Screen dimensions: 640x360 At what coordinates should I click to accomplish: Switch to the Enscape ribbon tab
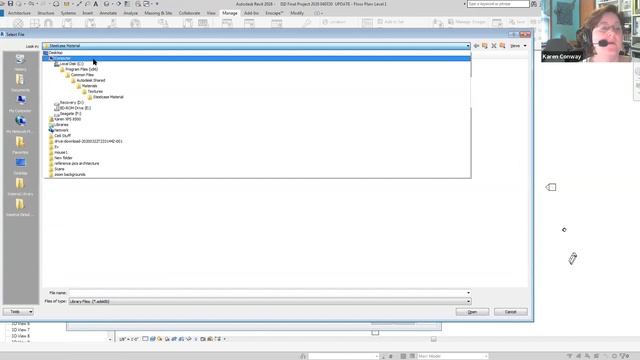274,13
